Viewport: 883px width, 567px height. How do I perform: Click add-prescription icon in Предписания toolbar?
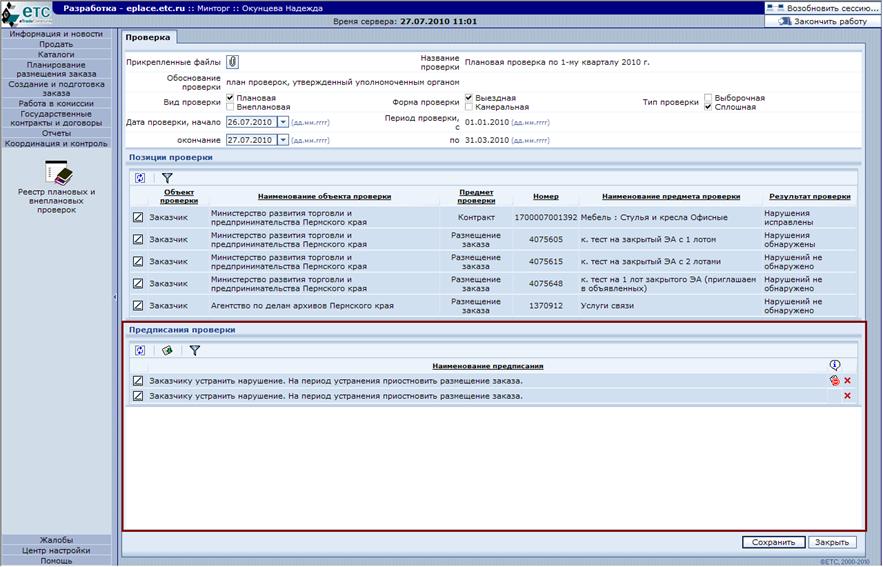(x=167, y=350)
